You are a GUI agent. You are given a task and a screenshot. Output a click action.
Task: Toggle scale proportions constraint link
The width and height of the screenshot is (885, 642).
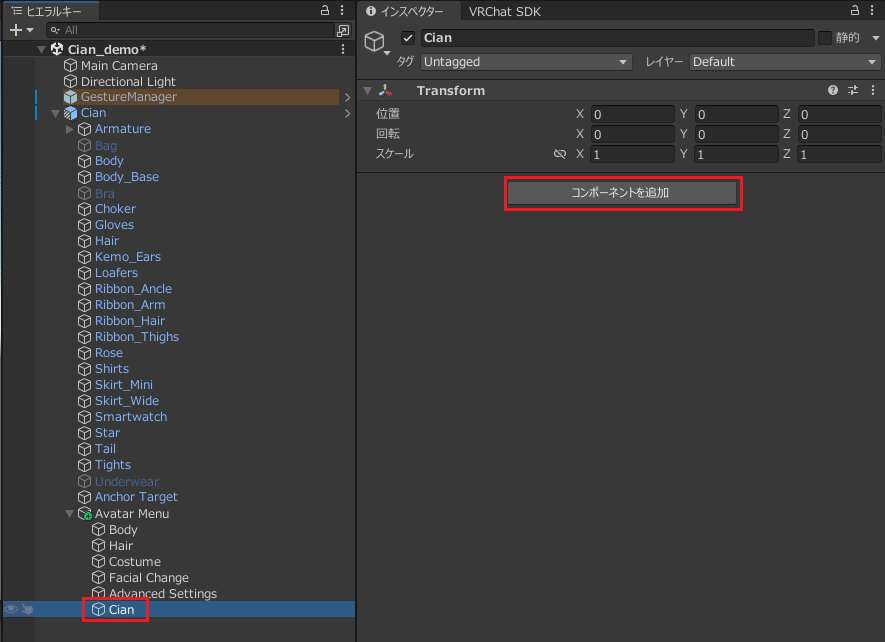560,154
